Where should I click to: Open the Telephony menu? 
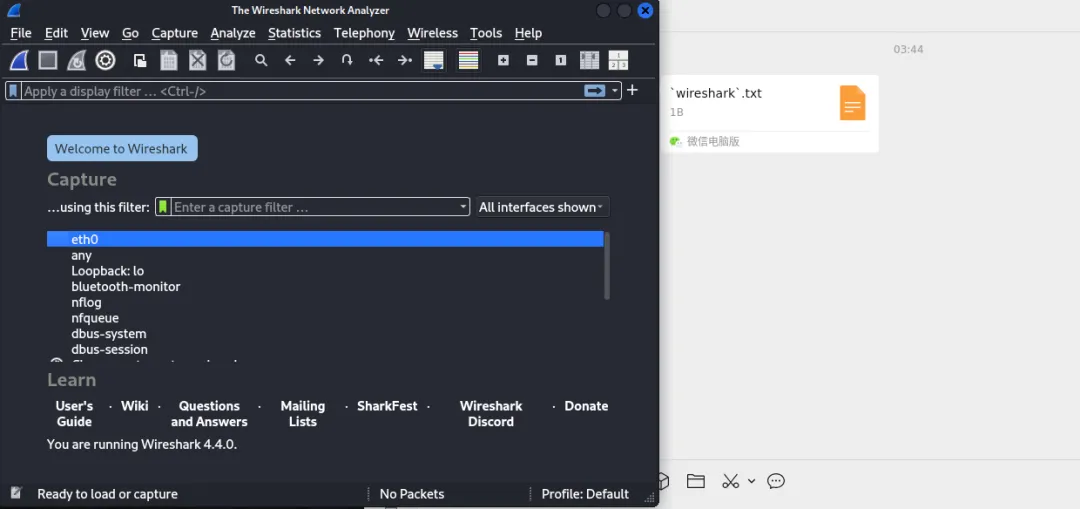364,33
